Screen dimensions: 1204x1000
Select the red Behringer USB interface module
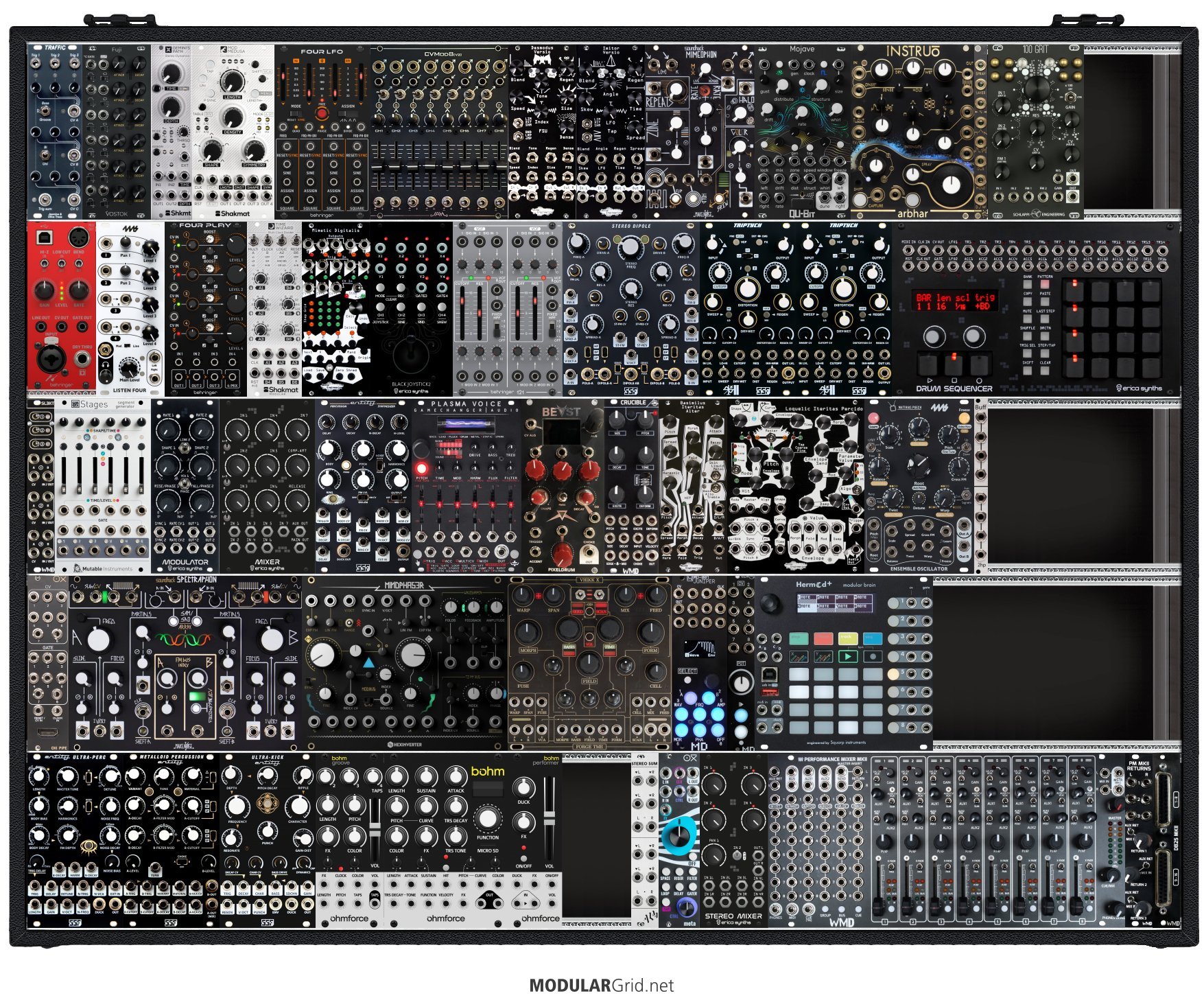point(62,308)
